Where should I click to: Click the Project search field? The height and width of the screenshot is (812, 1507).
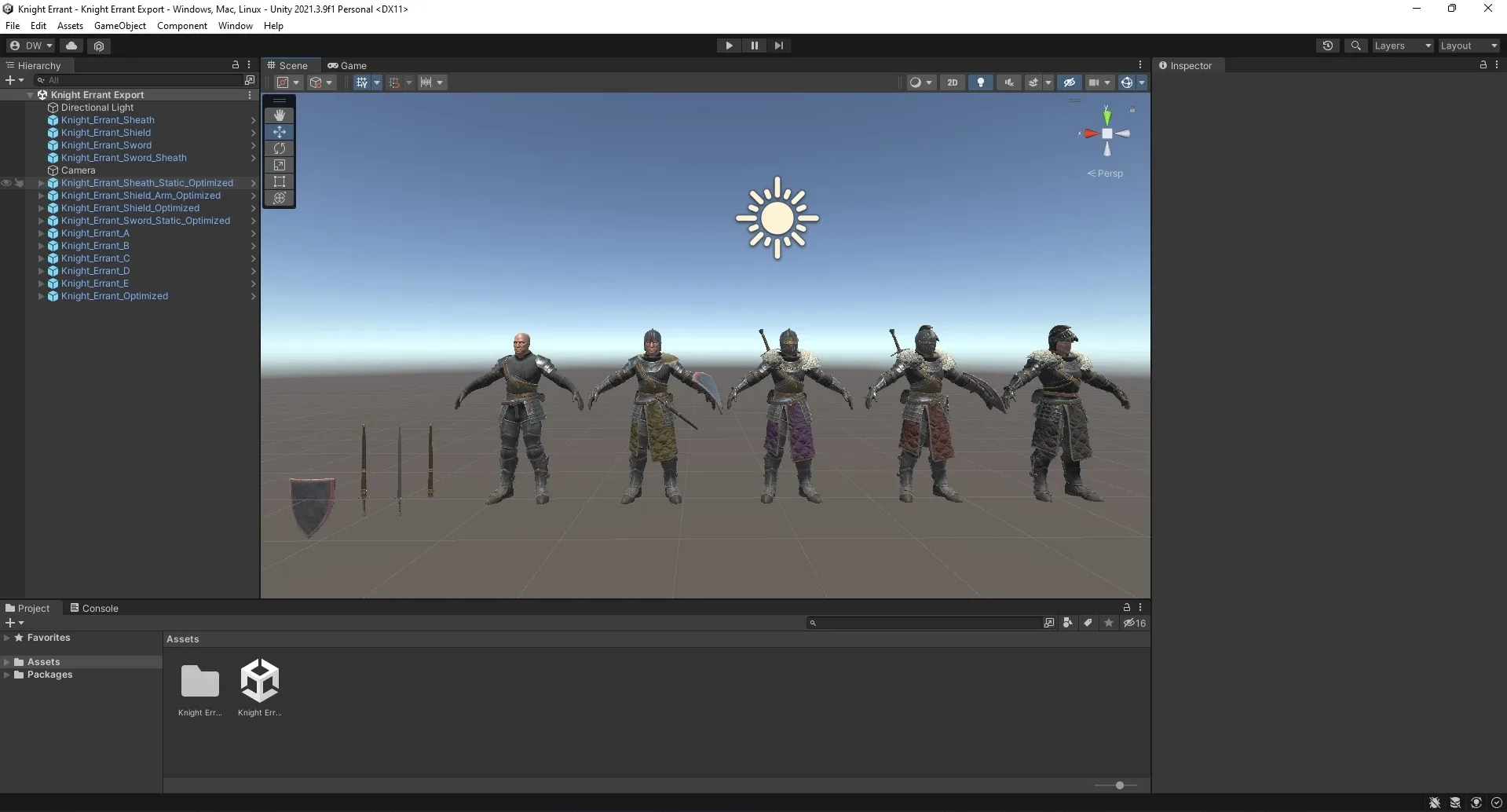coord(924,623)
